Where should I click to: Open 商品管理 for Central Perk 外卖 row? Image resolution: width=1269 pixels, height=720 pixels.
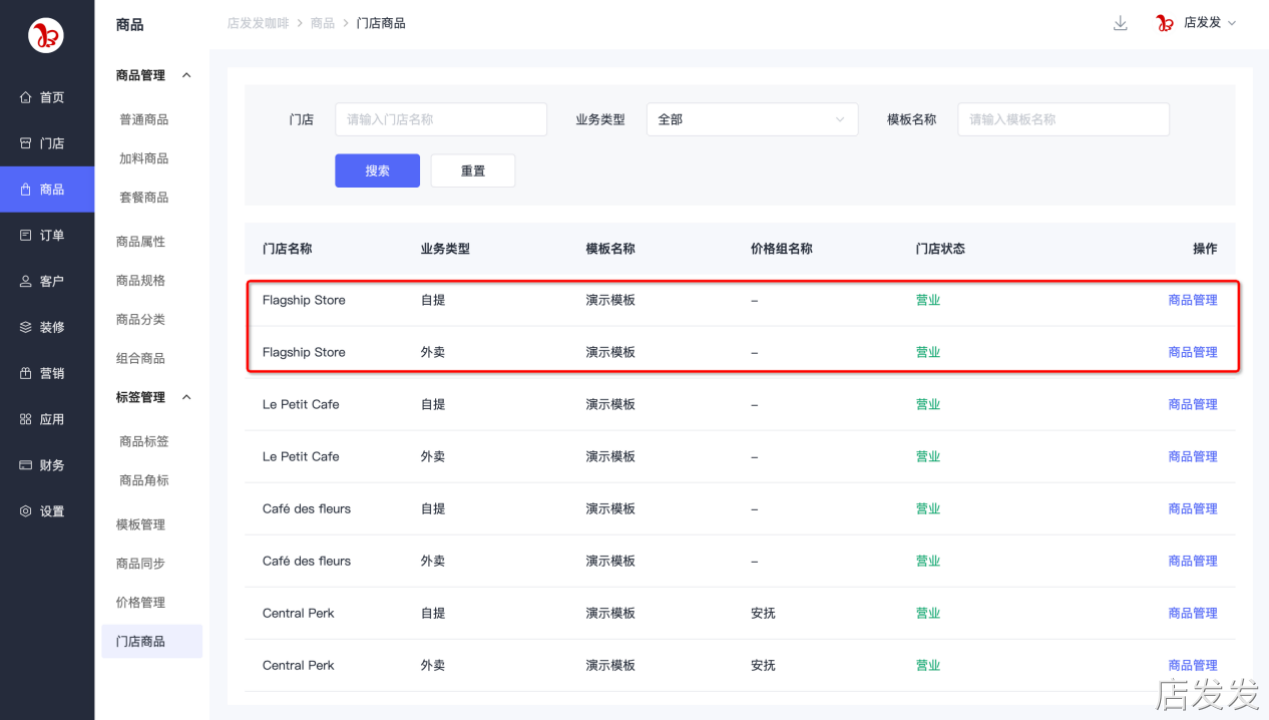click(x=1193, y=665)
